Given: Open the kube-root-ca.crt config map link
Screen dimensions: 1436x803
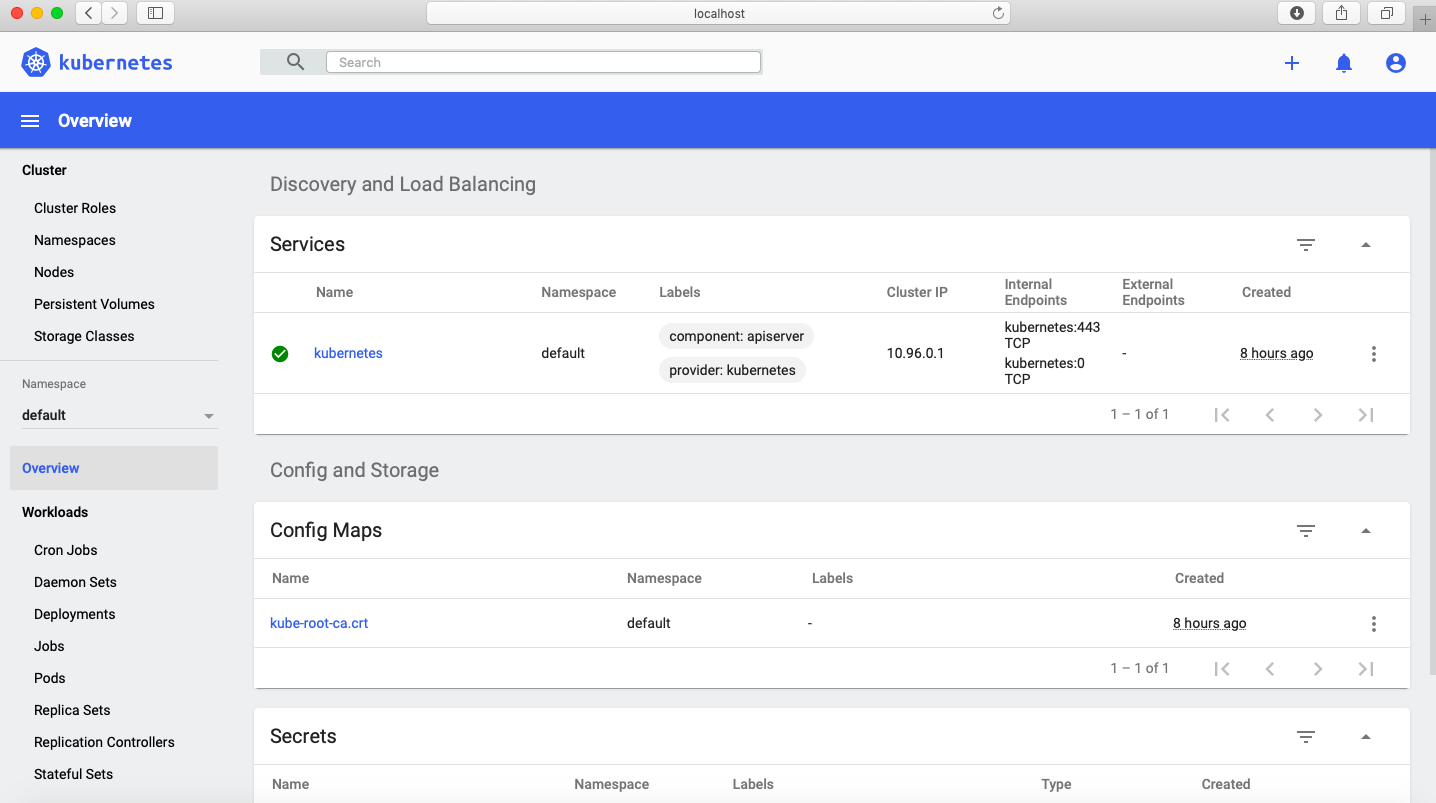Looking at the screenshot, I should pyautogui.click(x=319, y=623).
